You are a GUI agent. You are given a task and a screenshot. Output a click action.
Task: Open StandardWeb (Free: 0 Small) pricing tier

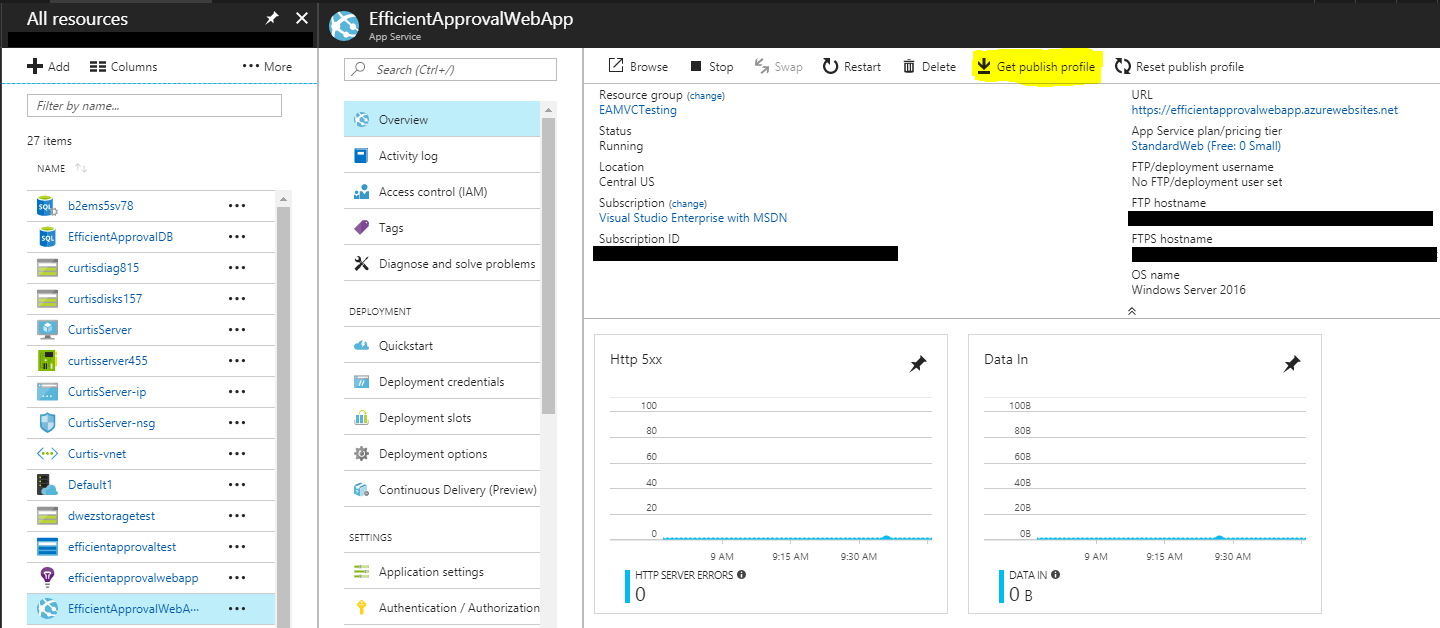pyautogui.click(x=1206, y=146)
